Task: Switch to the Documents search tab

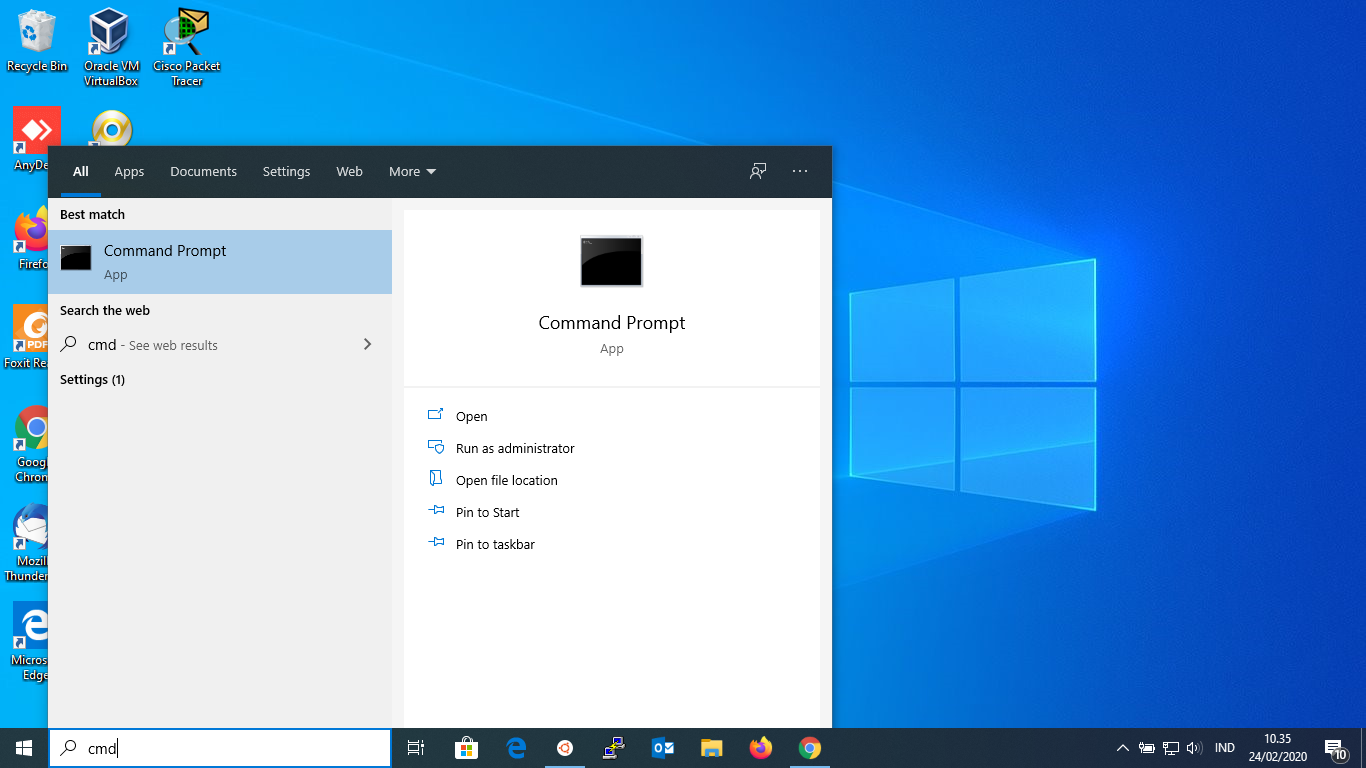Action: (x=203, y=172)
